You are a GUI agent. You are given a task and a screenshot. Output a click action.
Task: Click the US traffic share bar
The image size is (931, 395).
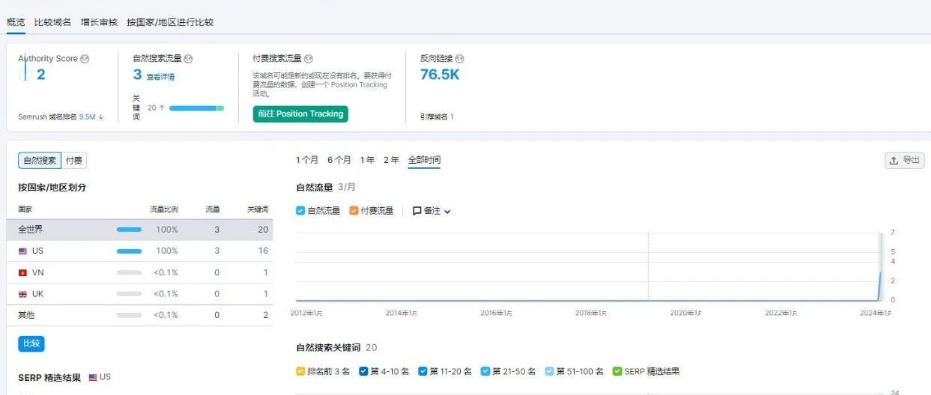129,251
